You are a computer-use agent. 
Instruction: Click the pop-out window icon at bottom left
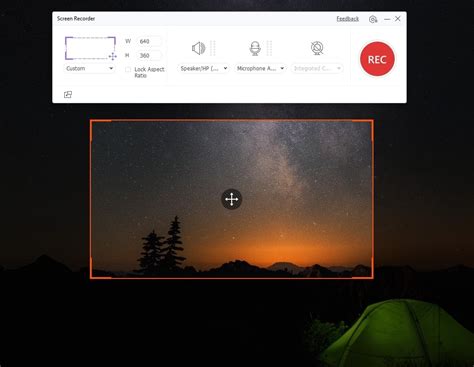coord(68,95)
